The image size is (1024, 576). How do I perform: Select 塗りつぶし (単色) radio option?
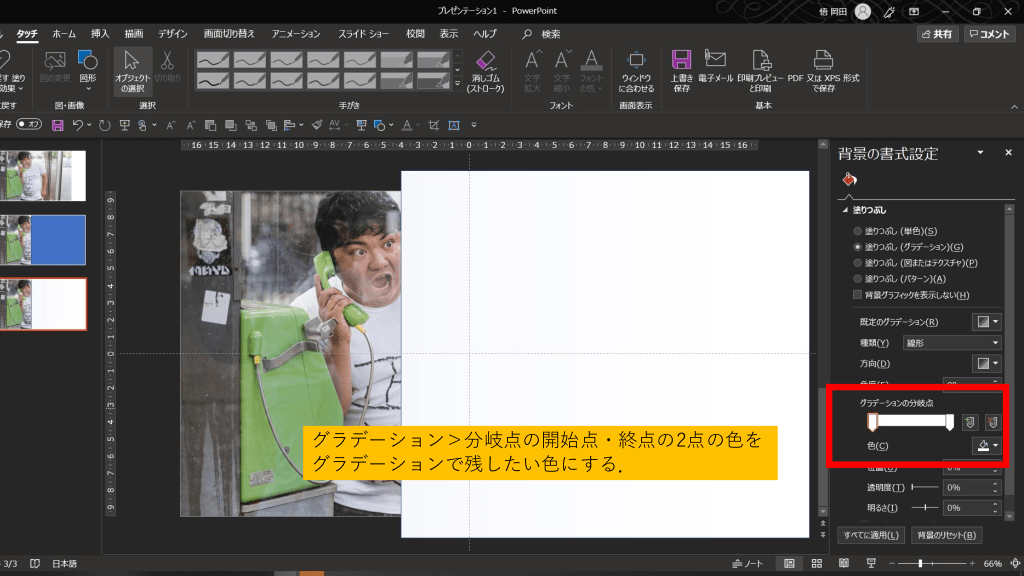pos(857,231)
